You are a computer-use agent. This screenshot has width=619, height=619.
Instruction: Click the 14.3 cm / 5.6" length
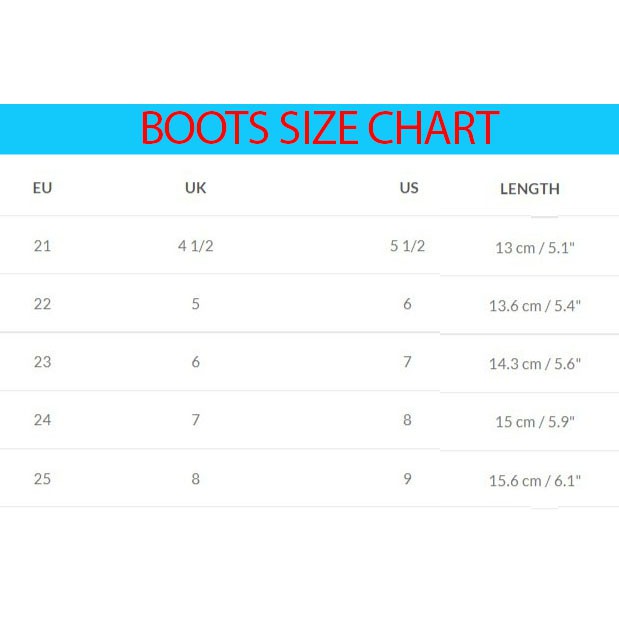coord(534,364)
